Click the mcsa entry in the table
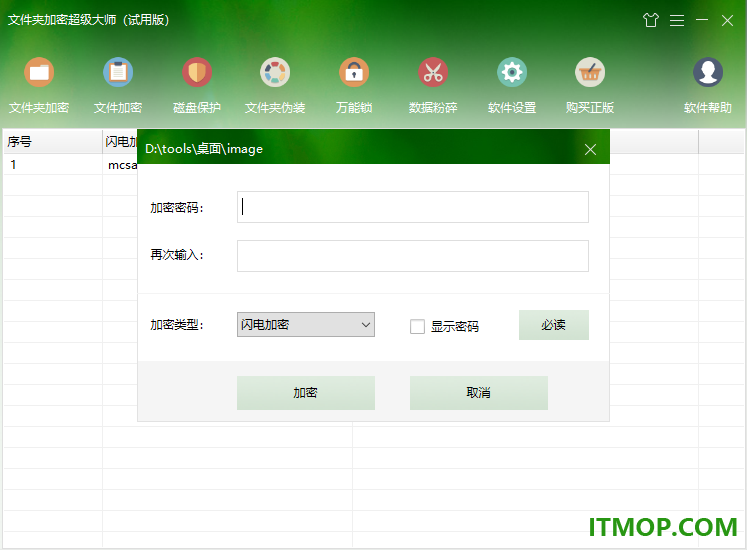 pos(122,165)
